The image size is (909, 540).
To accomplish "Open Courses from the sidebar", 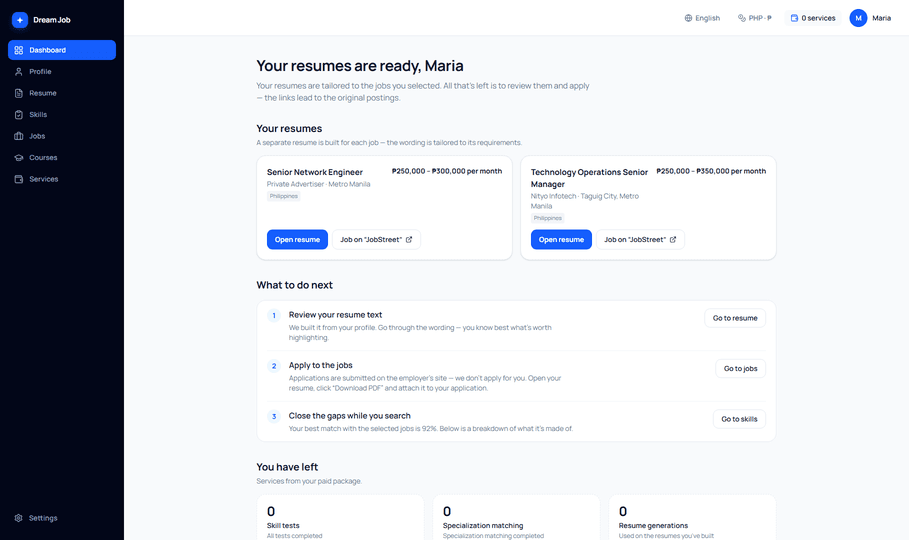I will coord(62,157).
